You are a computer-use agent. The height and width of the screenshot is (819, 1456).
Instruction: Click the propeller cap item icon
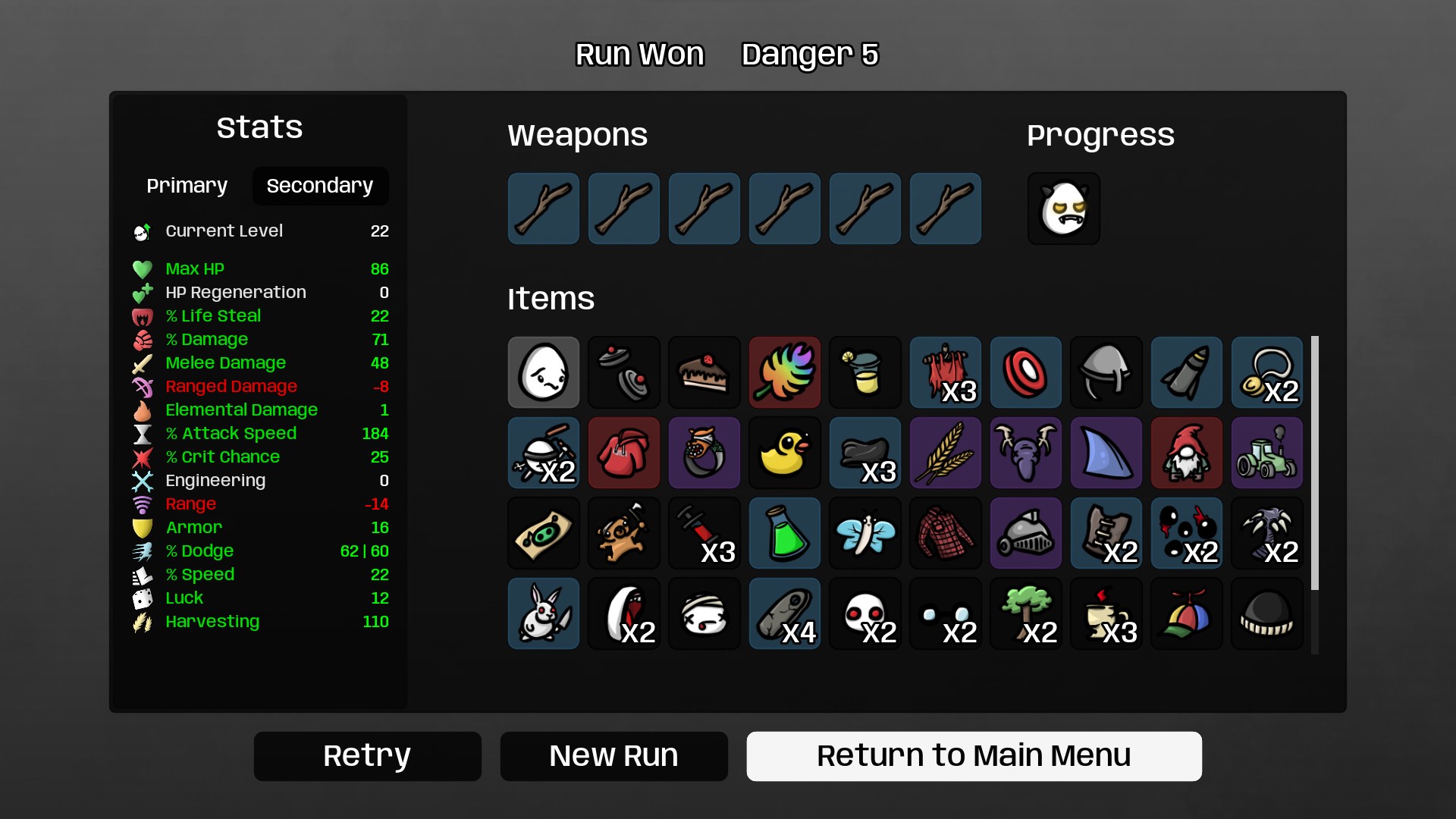click(x=1186, y=613)
